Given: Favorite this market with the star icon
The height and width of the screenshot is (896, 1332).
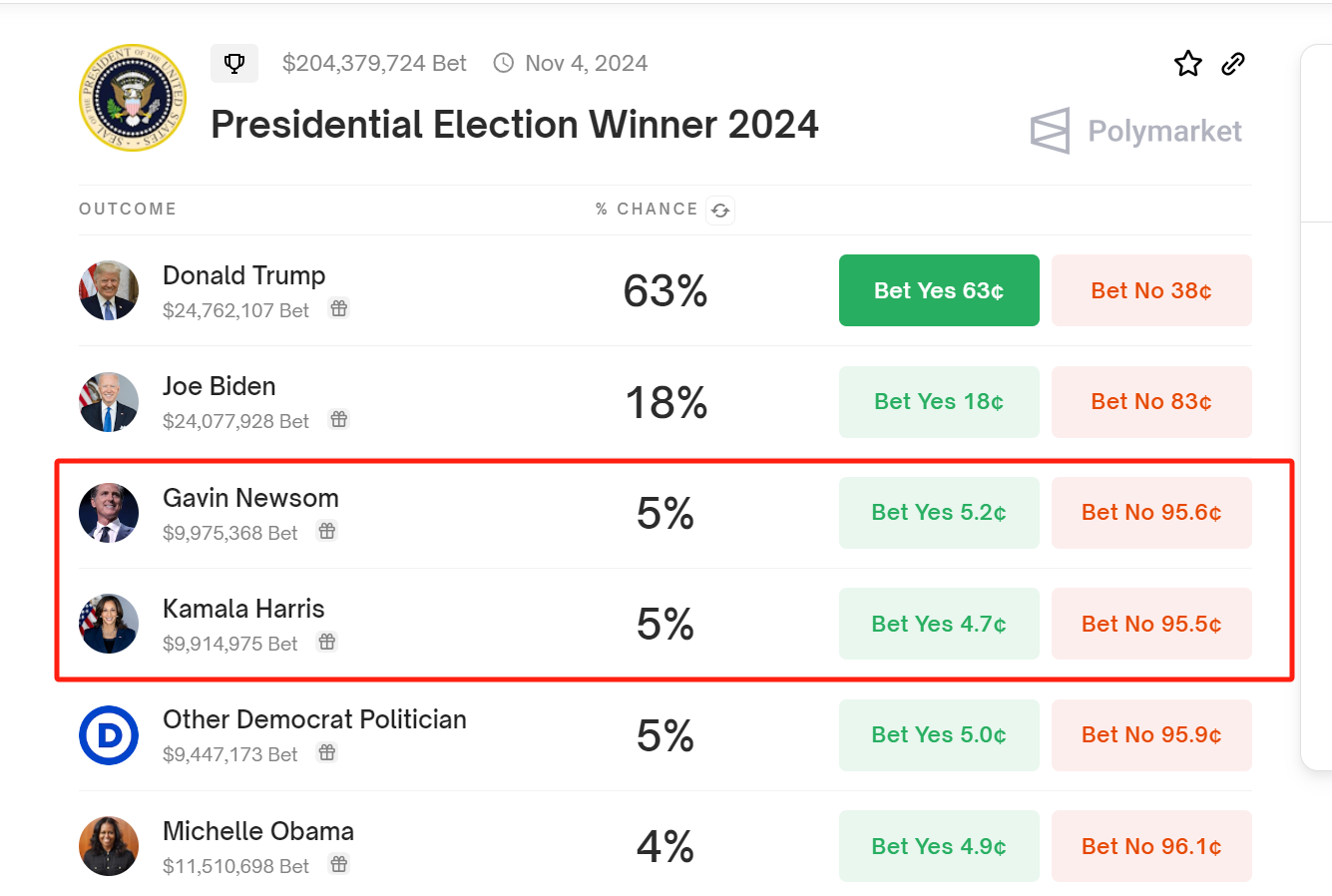Looking at the screenshot, I should click(1187, 64).
